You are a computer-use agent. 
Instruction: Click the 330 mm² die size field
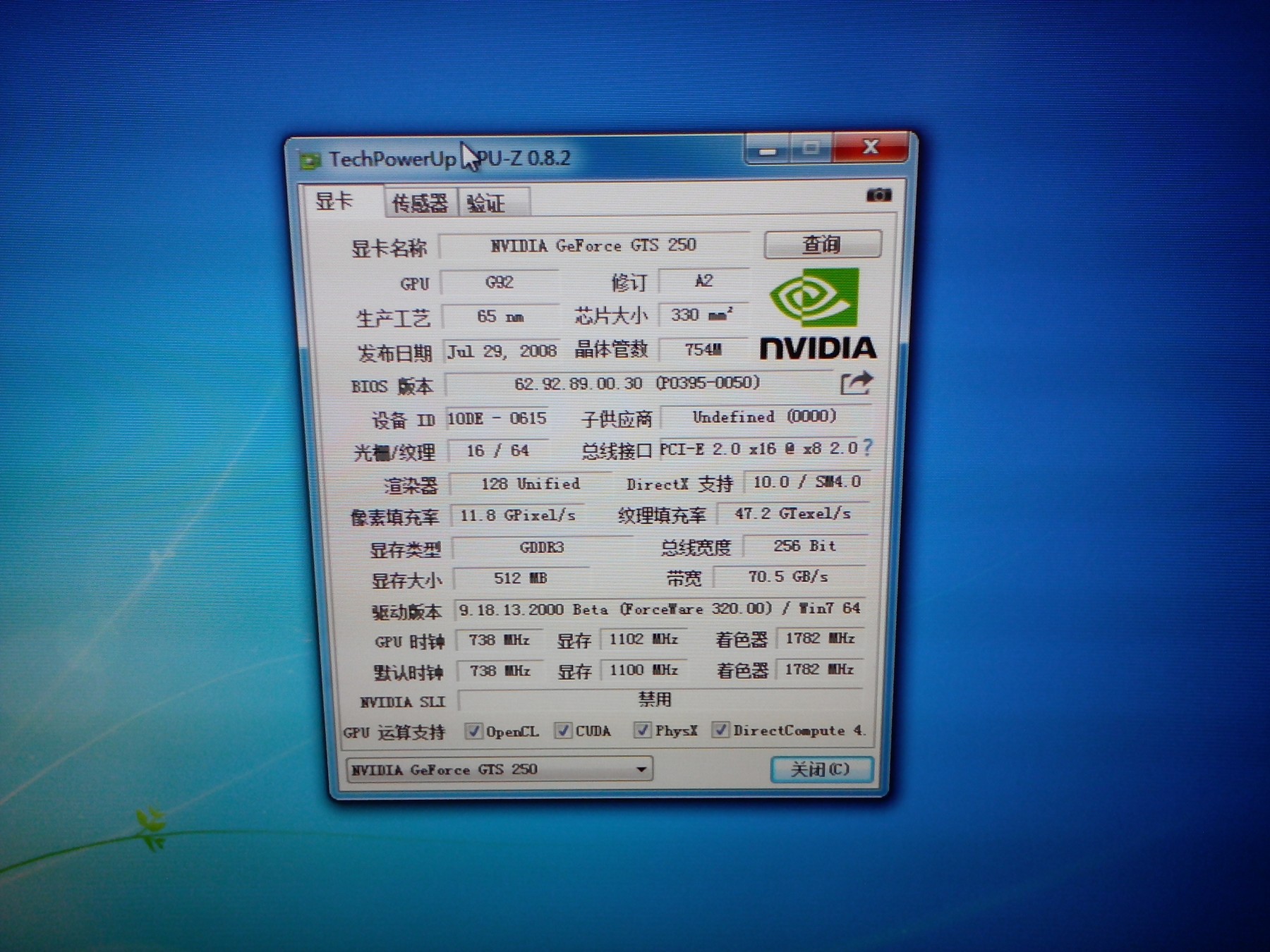tap(703, 315)
